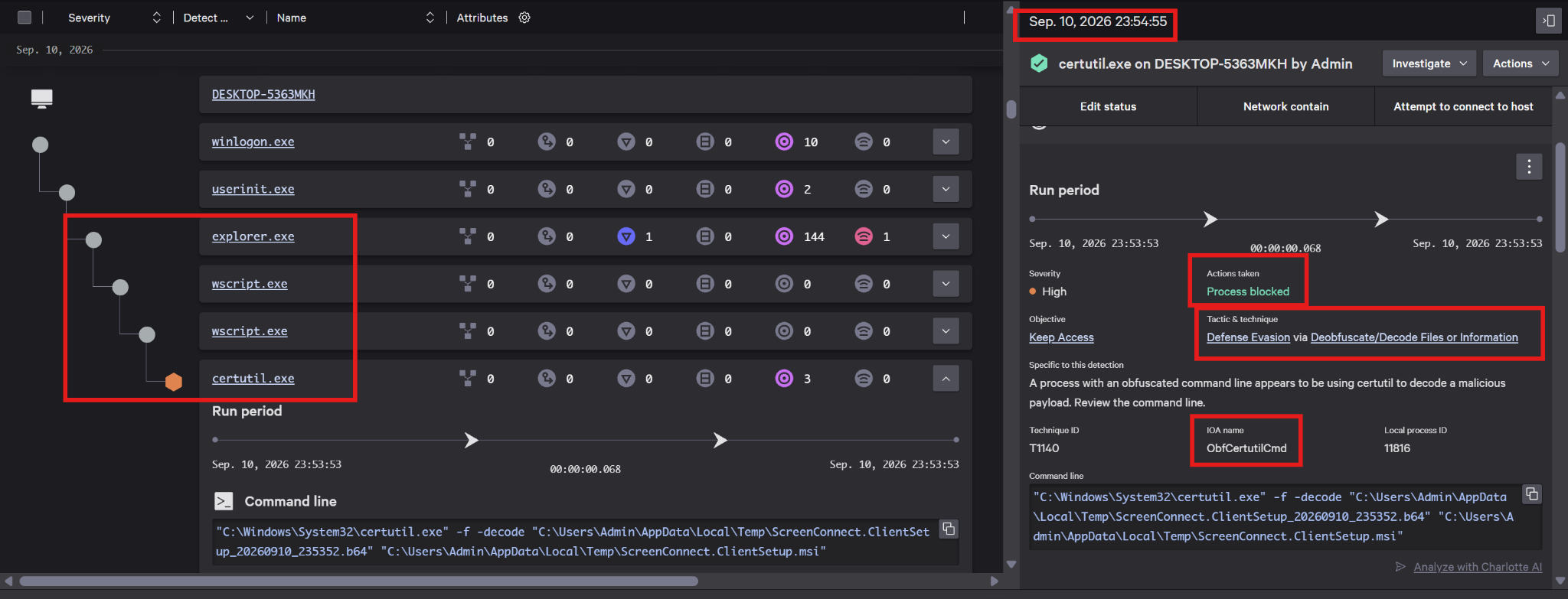Click Network contain tab
Viewport: 1568px width, 599px height.
click(1285, 106)
